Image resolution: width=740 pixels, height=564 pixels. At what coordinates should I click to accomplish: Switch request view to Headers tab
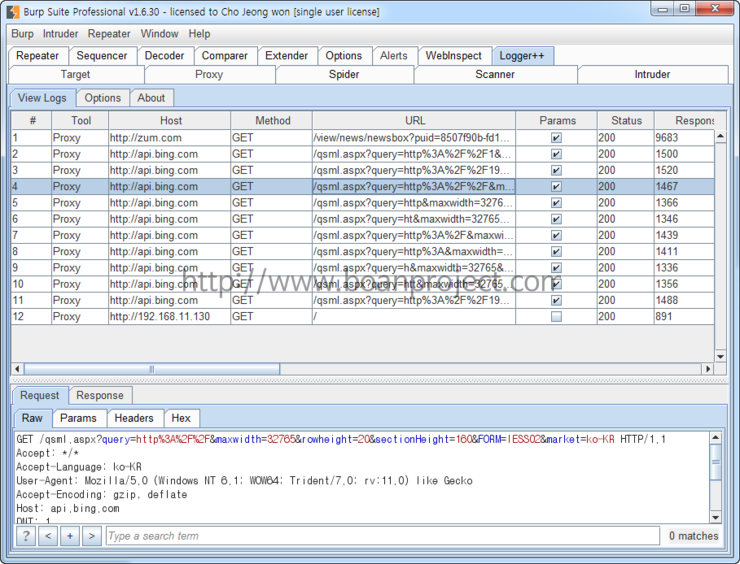134,418
